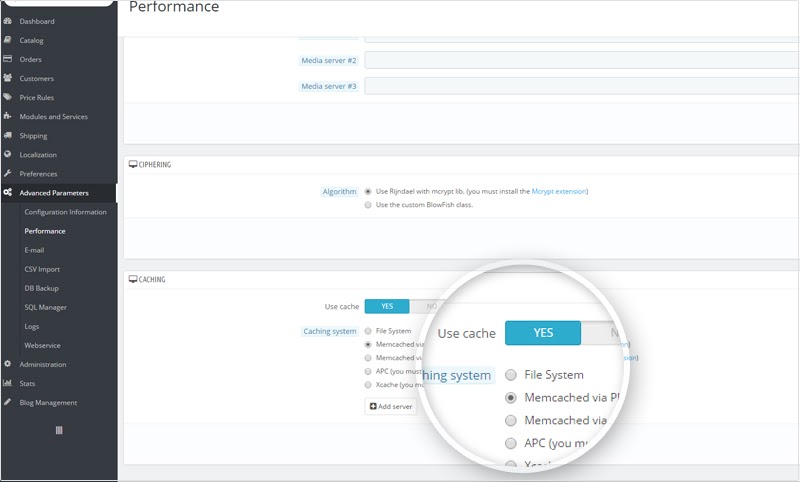Click the Shipping truck icon
This screenshot has height=482, width=800.
coord(8,136)
